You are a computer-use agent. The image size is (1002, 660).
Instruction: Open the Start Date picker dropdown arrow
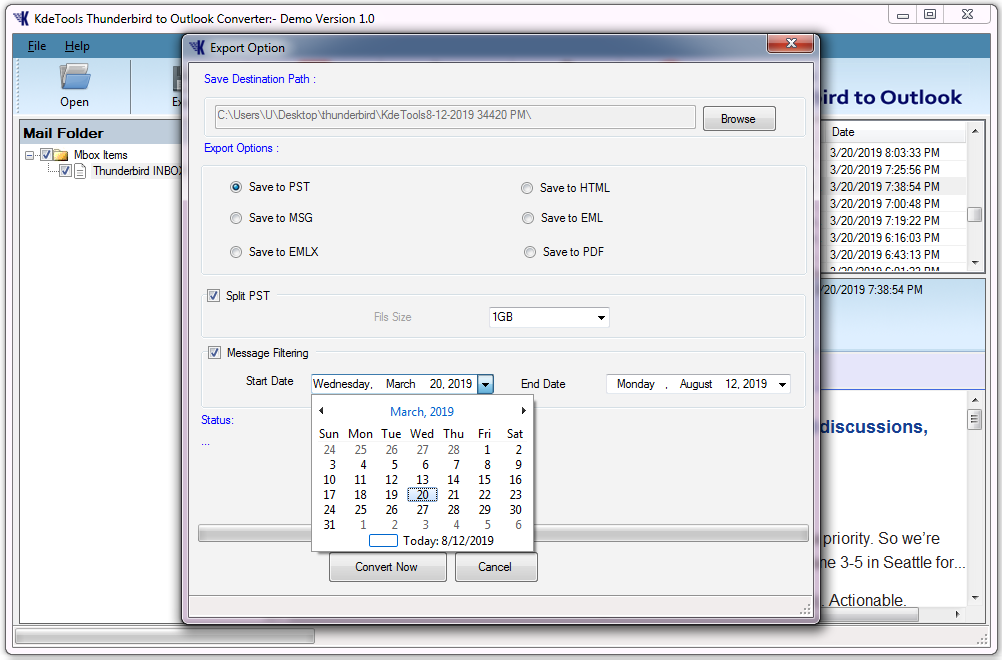click(x=486, y=384)
